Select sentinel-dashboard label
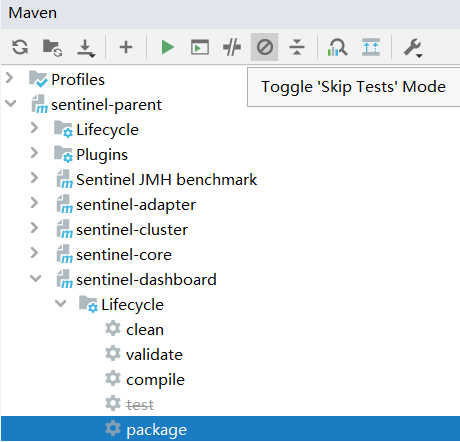460x442 pixels. click(146, 280)
